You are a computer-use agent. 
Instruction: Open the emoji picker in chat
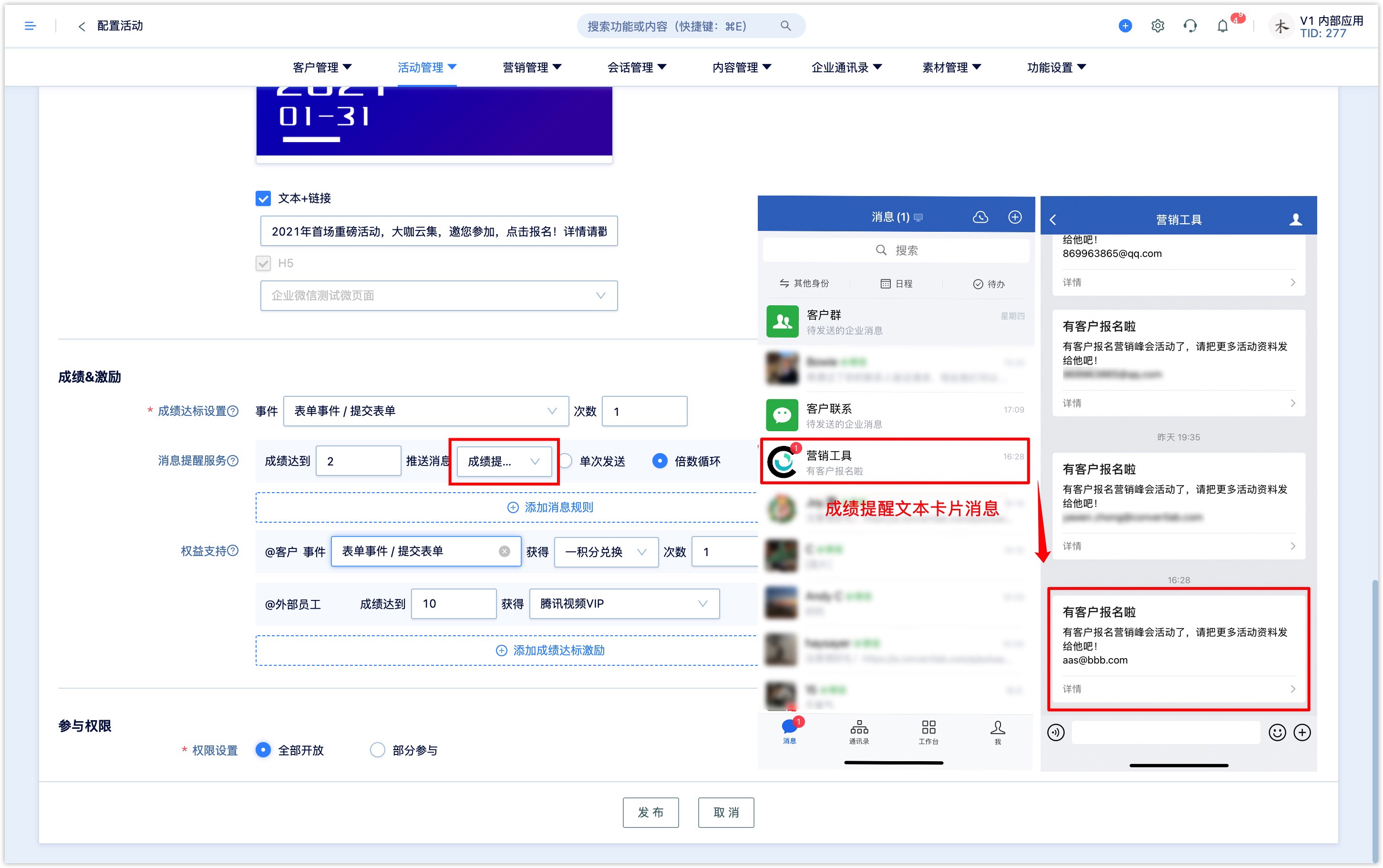[1277, 733]
